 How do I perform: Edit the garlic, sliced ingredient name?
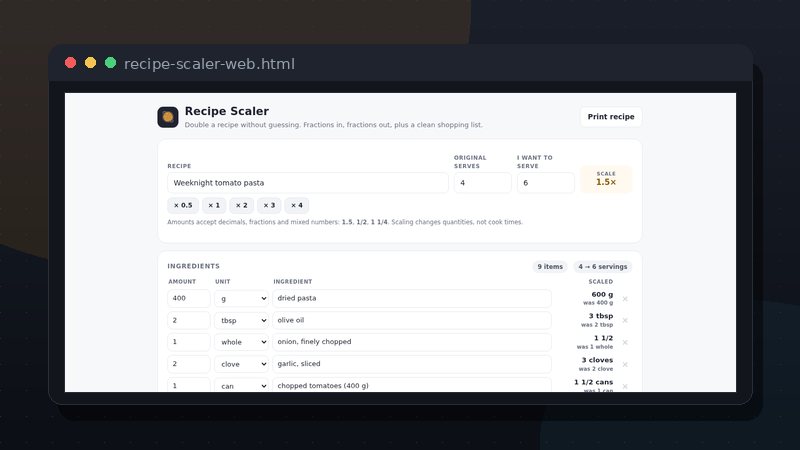412,364
